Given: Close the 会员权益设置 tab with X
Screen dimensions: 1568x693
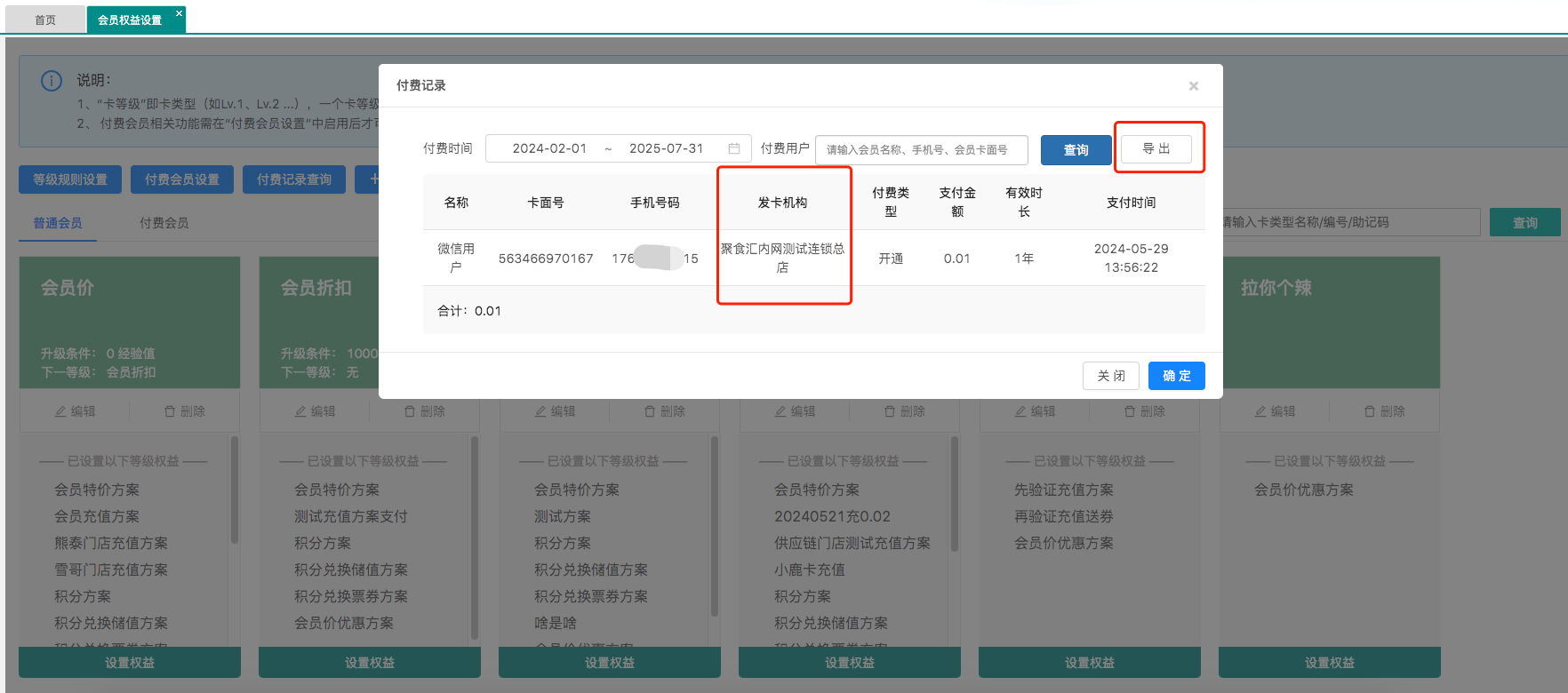Looking at the screenshot, I should (179, 13).
